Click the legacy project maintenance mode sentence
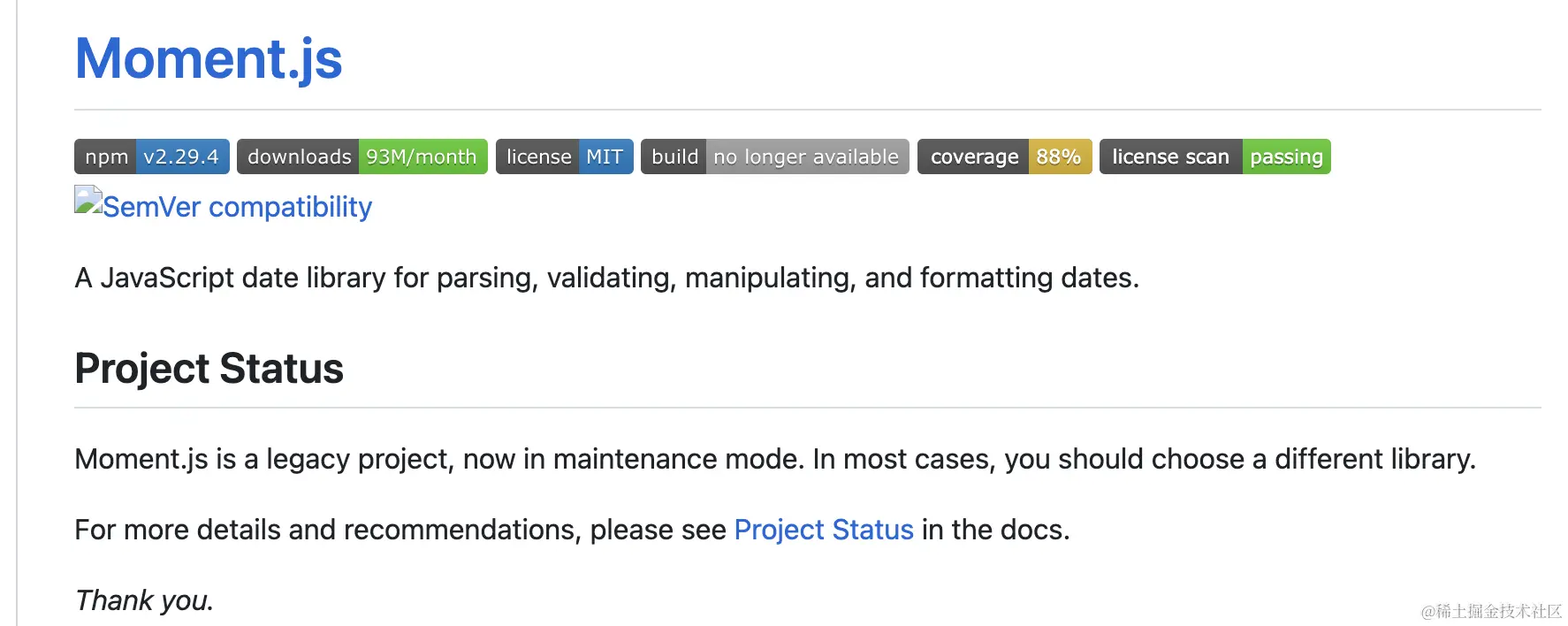1568x626 pixels. 775,459
